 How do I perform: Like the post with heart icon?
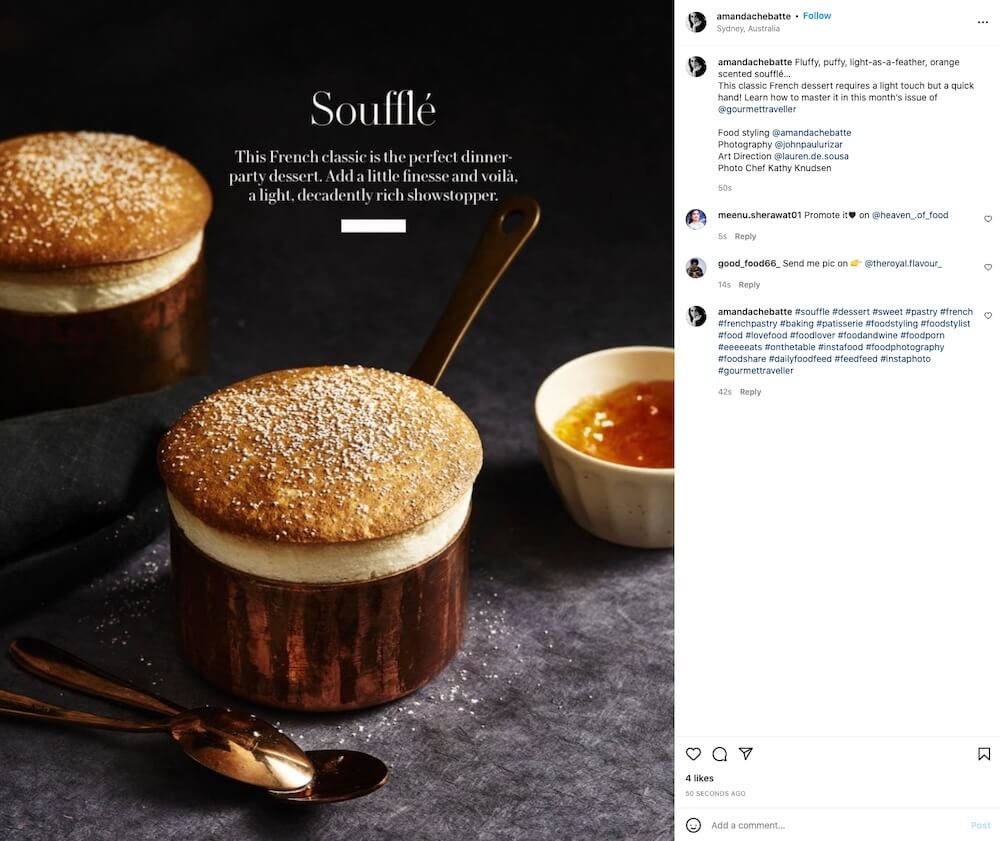(693, 754)
